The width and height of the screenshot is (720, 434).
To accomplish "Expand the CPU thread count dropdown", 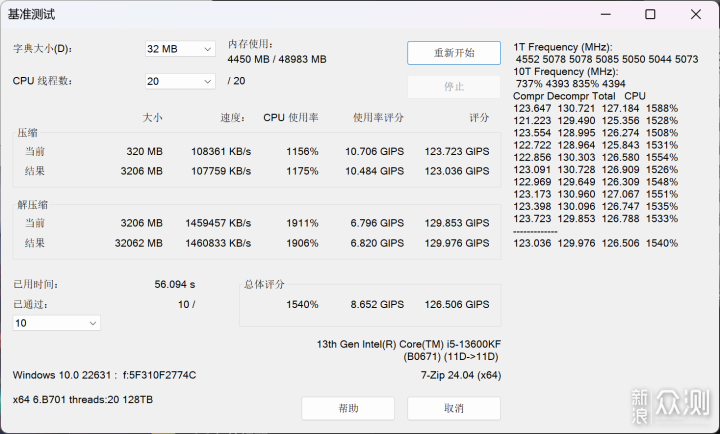I will [x=180, y=81].
